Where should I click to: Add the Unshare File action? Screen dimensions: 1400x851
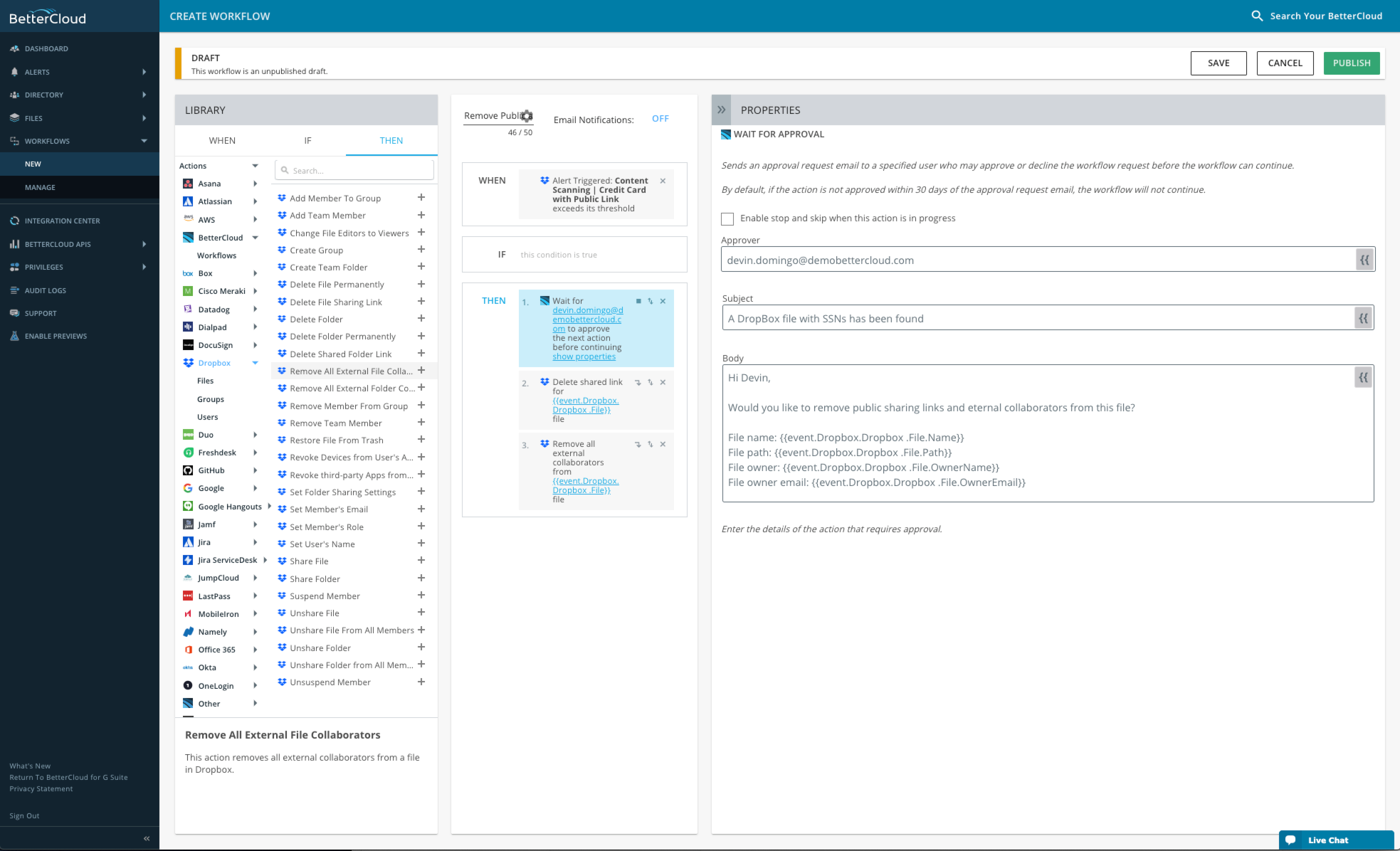click(x=421, y=613)
